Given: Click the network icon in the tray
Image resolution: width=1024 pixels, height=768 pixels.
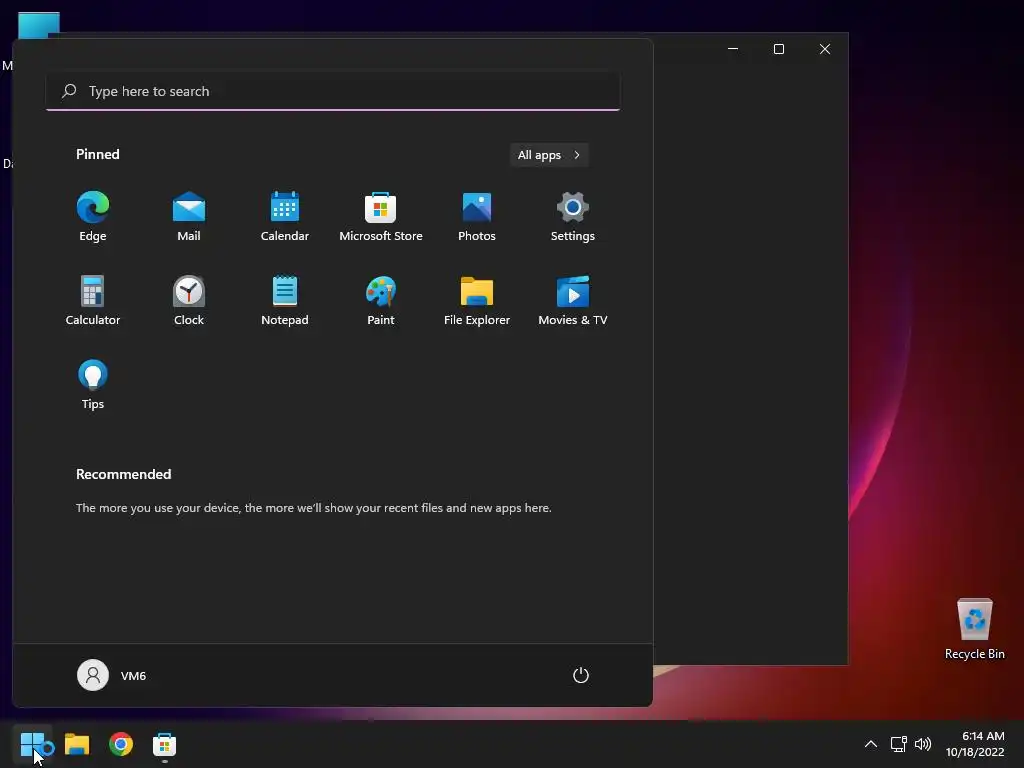Looking at the screenshot, I should tap(899, 744).
